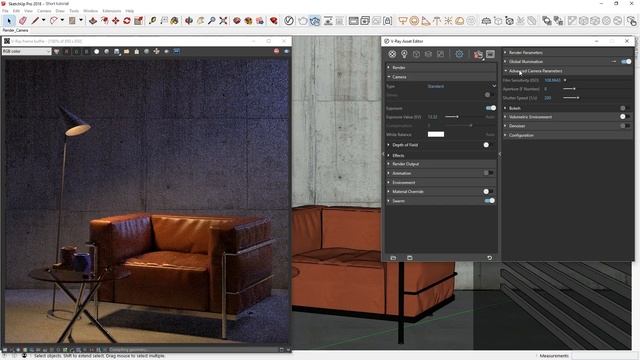Screen dimensions: 640x360
Task: Expand the Render Parameters section
Action: click(567, 53)
